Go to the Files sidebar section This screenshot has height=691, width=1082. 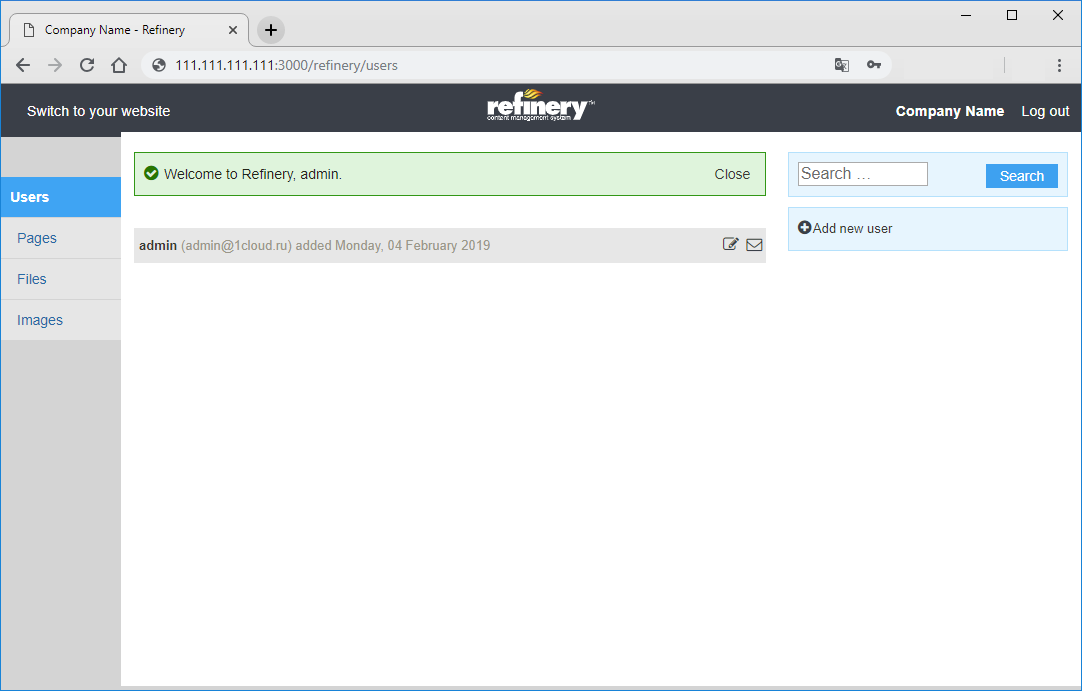click(32, 279)
